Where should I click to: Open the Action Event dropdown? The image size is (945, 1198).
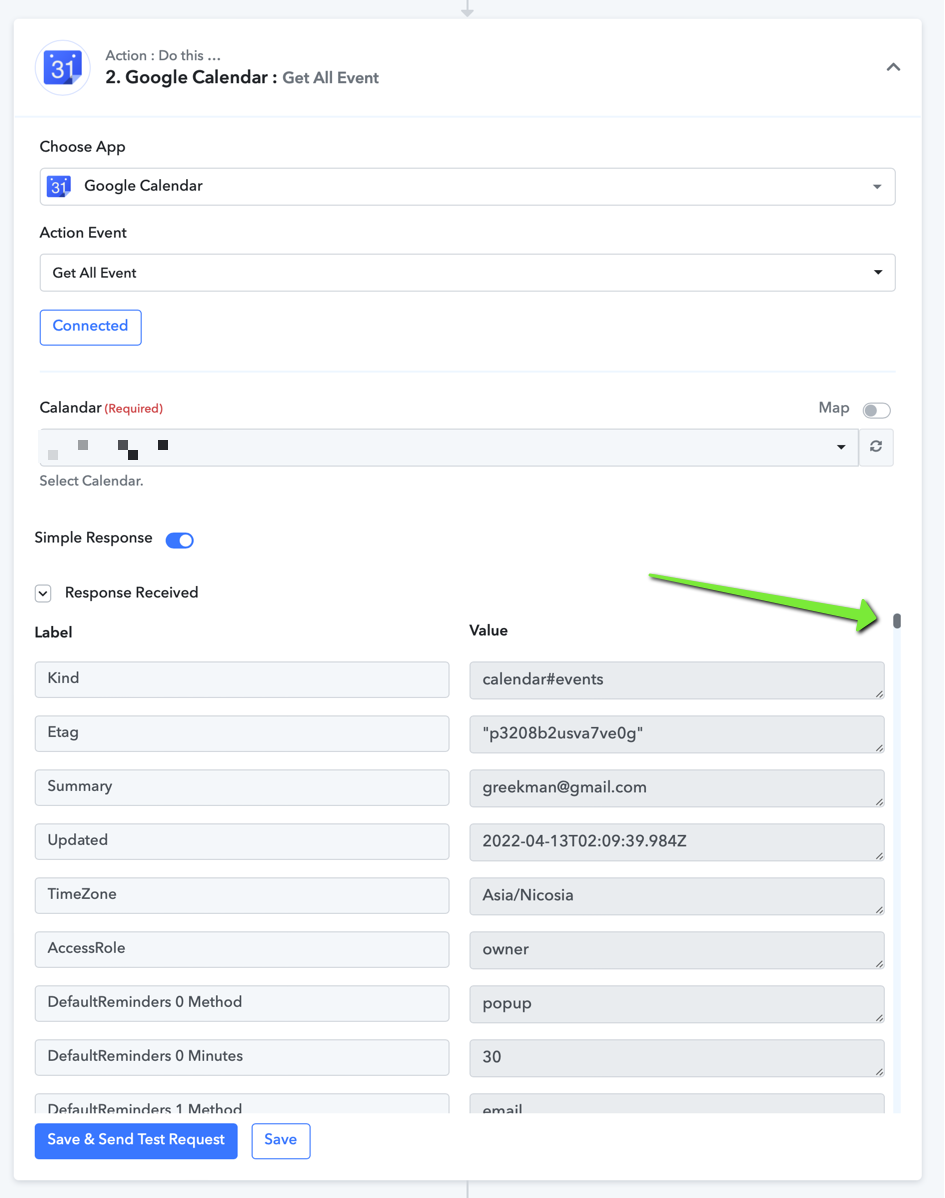pos(467,273)
